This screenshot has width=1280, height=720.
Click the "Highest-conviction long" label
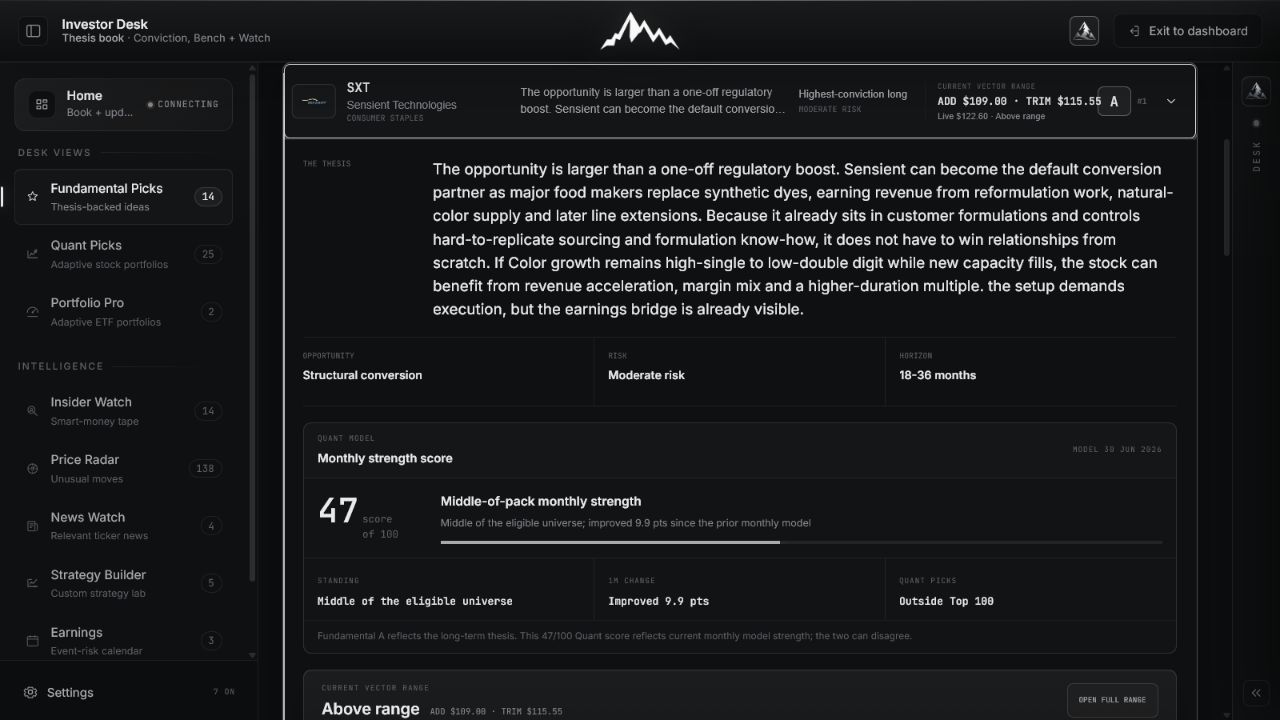coord(853,94)
